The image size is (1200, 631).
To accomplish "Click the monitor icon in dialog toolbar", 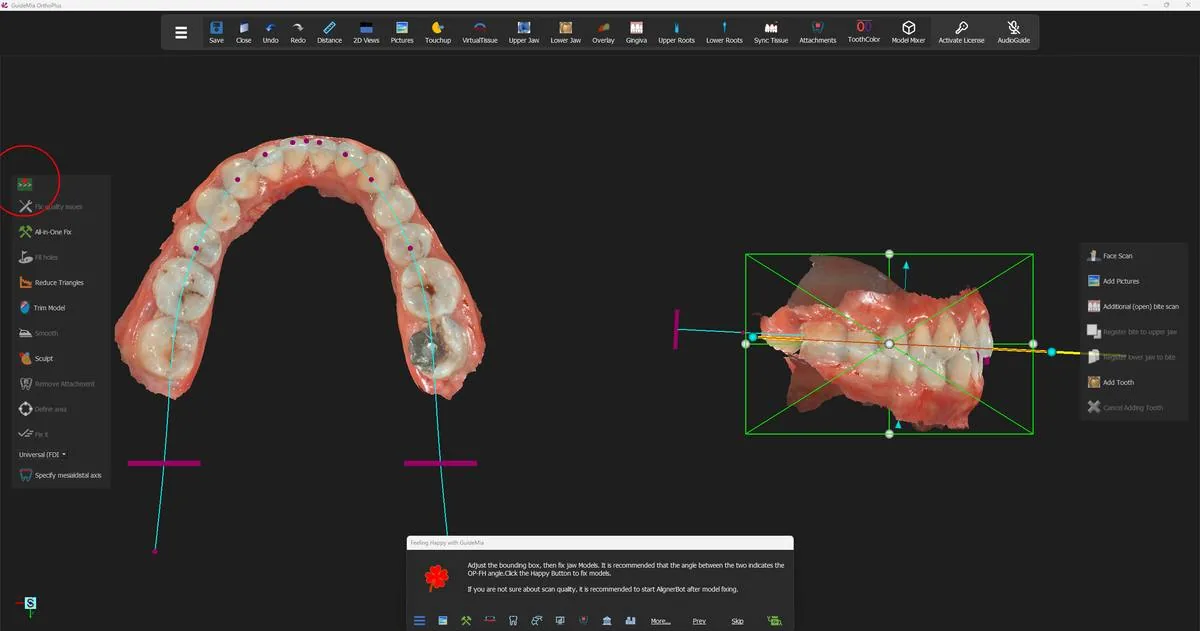I will [560, 621].
